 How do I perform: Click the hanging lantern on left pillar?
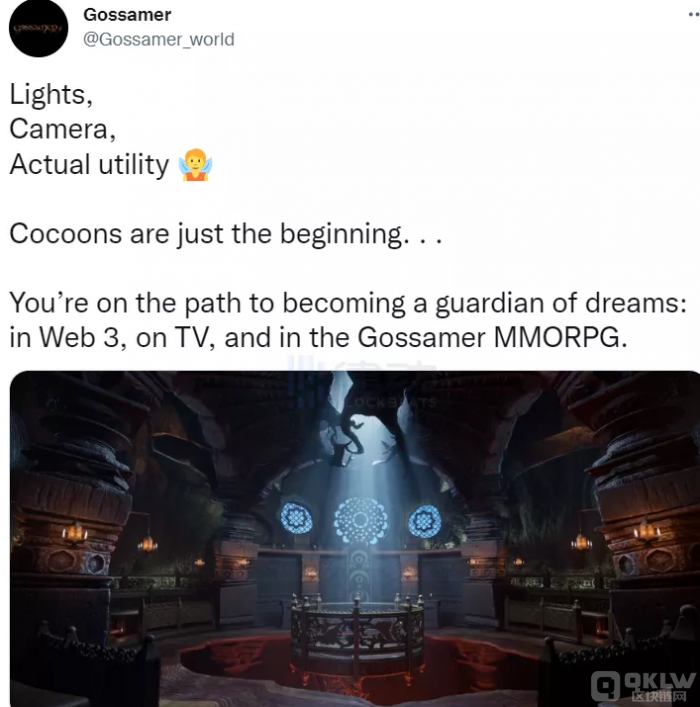(x=75, y=534)
